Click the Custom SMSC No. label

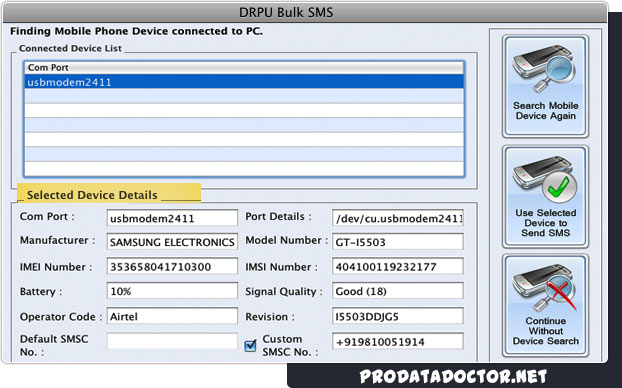pyautogui.click(x=290, y=345)
